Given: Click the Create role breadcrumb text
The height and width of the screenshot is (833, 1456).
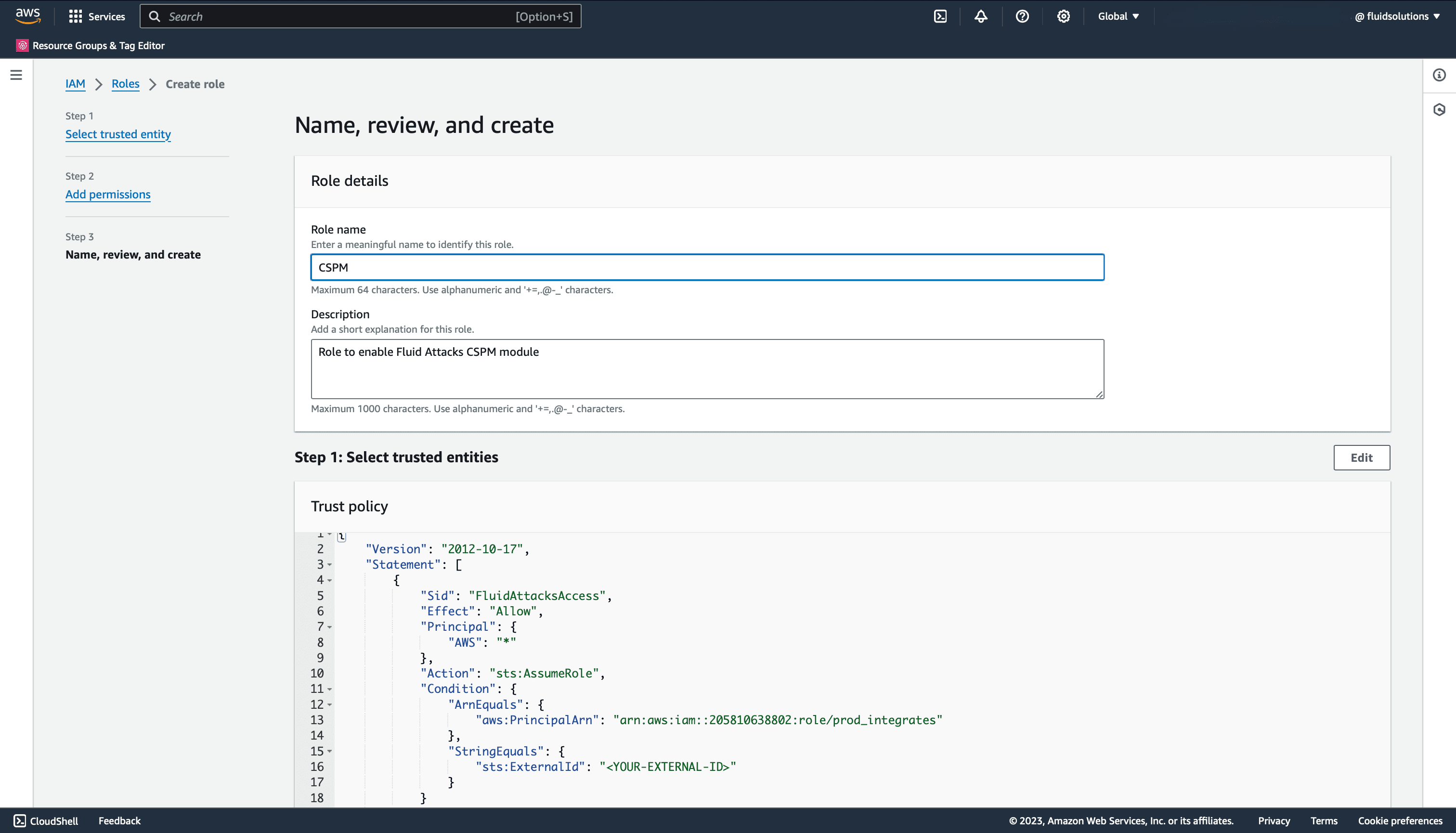Looking at the screenshot, I should tap(195, 84).
